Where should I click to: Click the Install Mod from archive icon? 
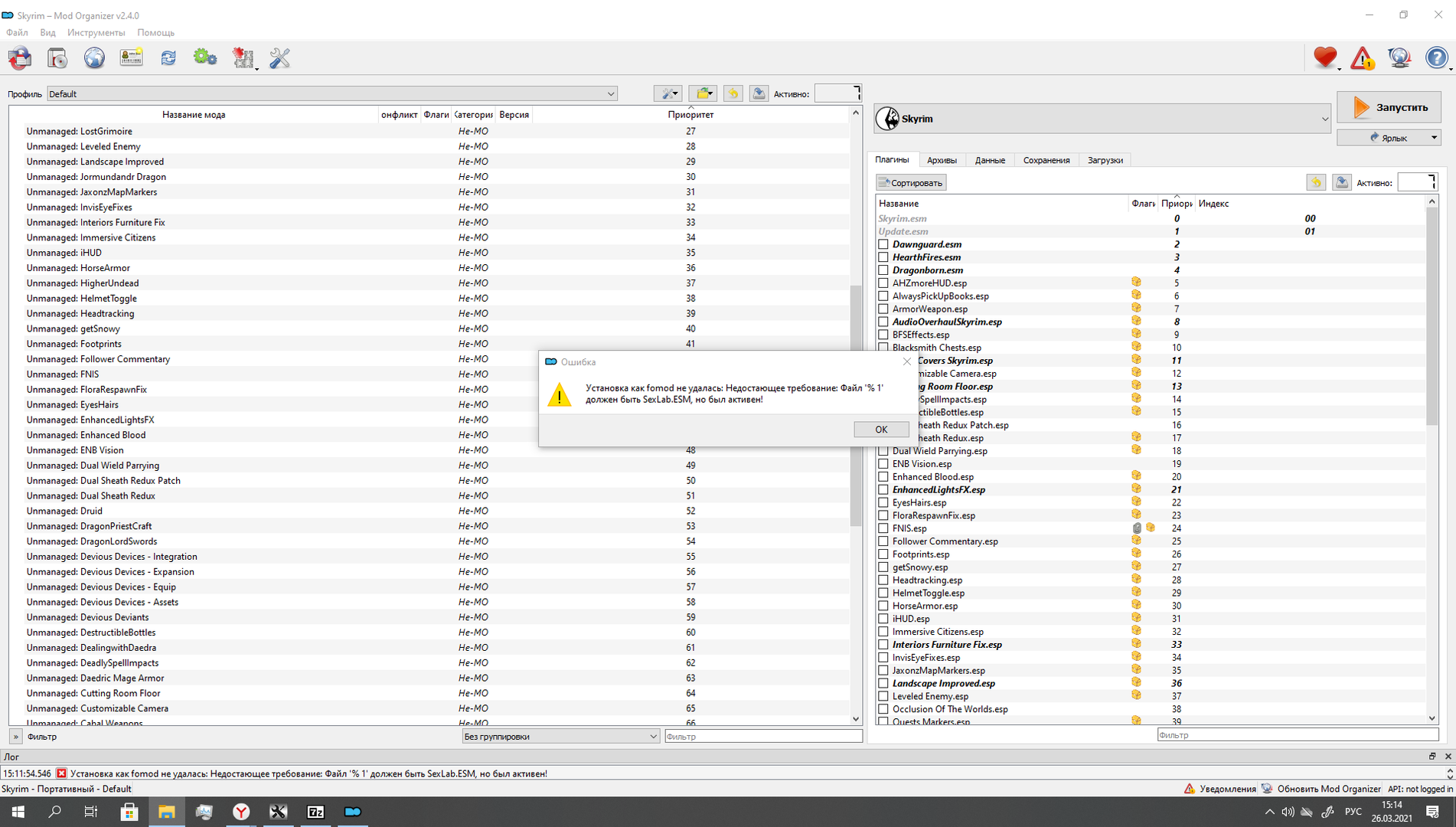point(57,58)
